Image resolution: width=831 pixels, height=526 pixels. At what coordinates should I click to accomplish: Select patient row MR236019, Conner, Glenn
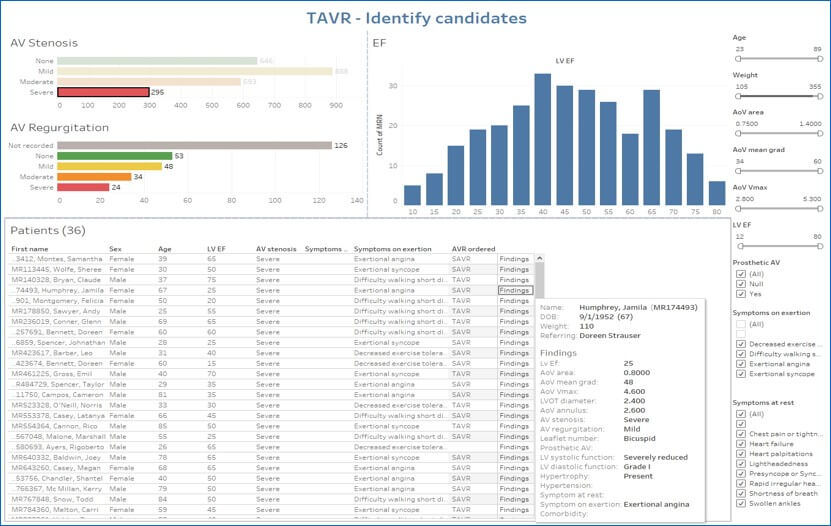pyautogui.click(x=271, y=322)
